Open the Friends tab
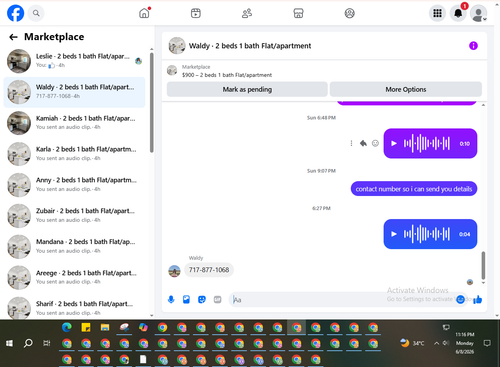500x367 pixels. tap(247, 13)
